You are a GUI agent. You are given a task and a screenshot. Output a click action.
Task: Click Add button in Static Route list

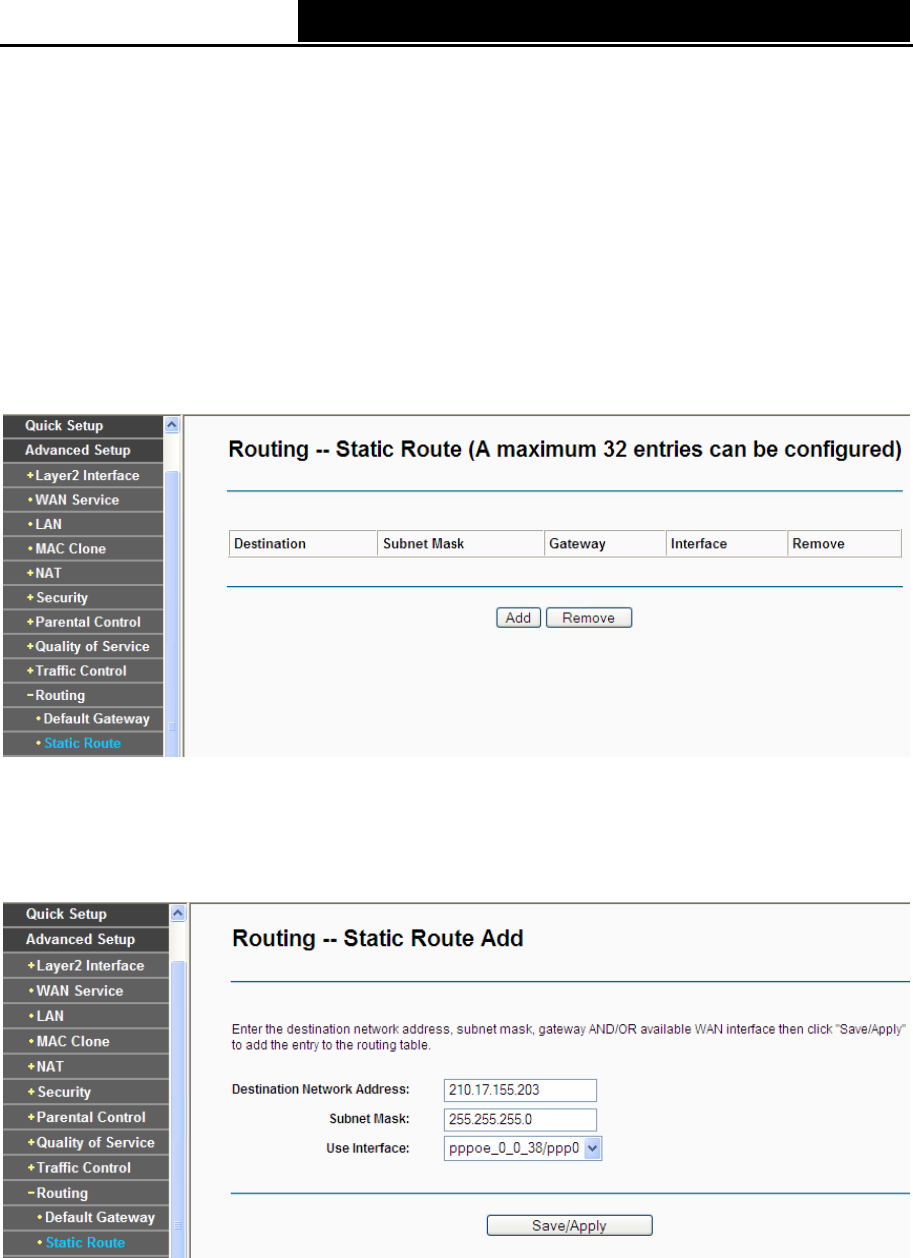[x=518, y=618]
